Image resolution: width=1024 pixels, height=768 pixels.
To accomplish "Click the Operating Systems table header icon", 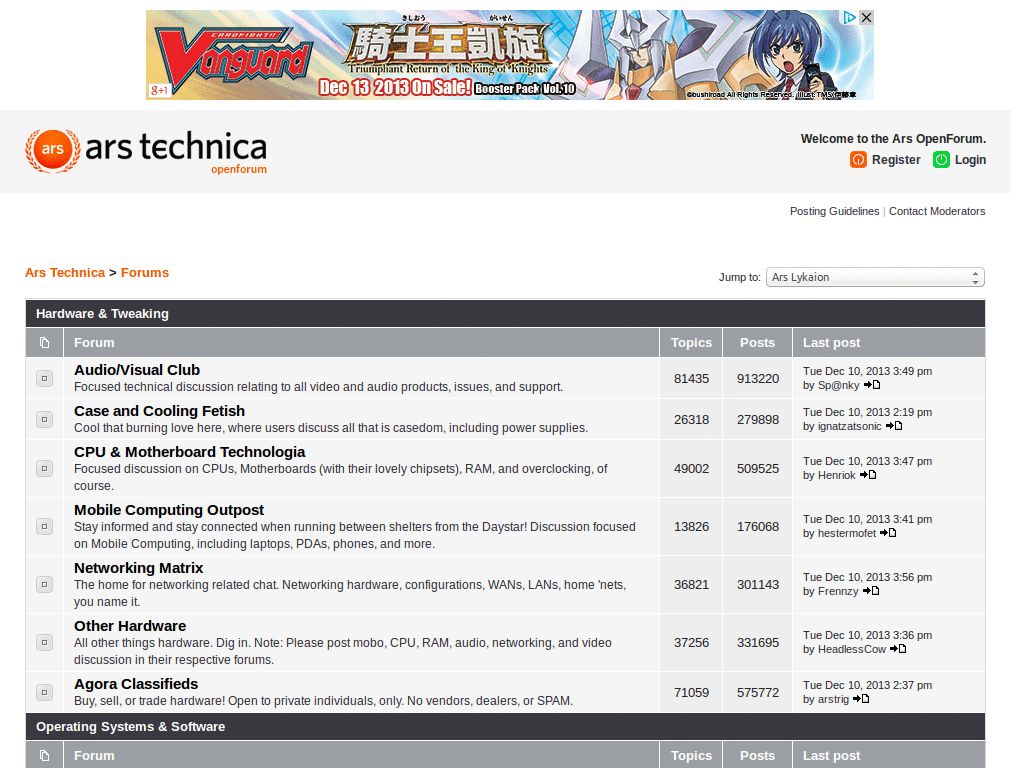I will [x=44, y=756].
